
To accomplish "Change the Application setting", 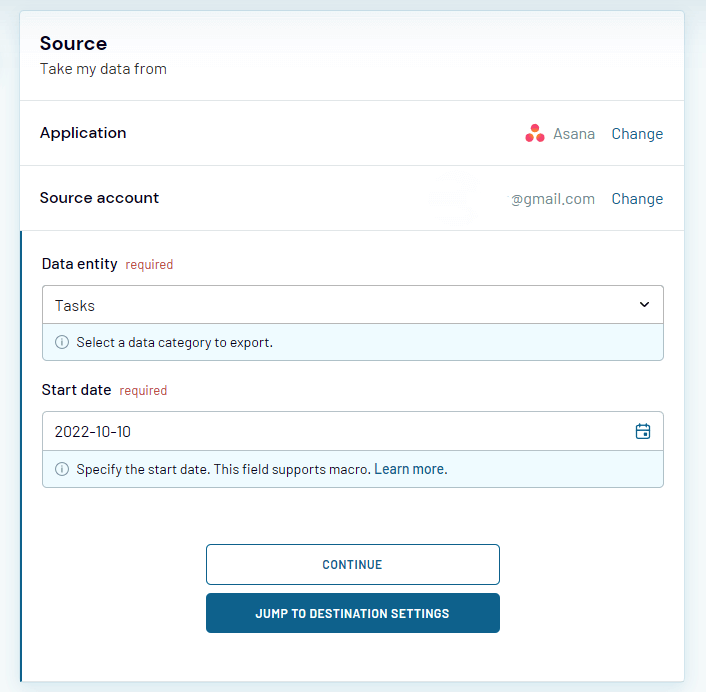I will [637, 134].
